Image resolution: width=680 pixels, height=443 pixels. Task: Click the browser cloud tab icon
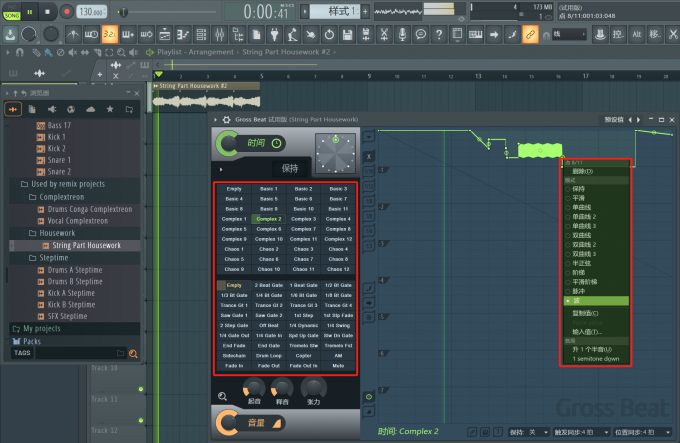91,109
